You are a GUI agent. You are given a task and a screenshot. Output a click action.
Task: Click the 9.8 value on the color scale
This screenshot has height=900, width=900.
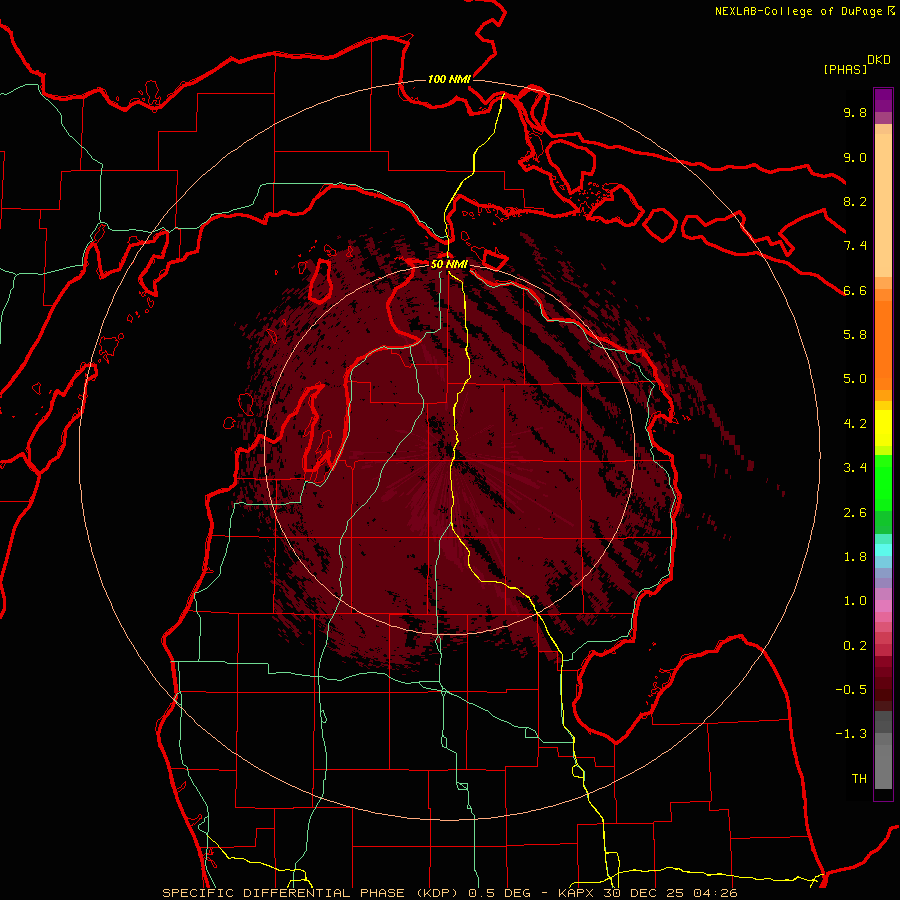(x=855, y=112)
